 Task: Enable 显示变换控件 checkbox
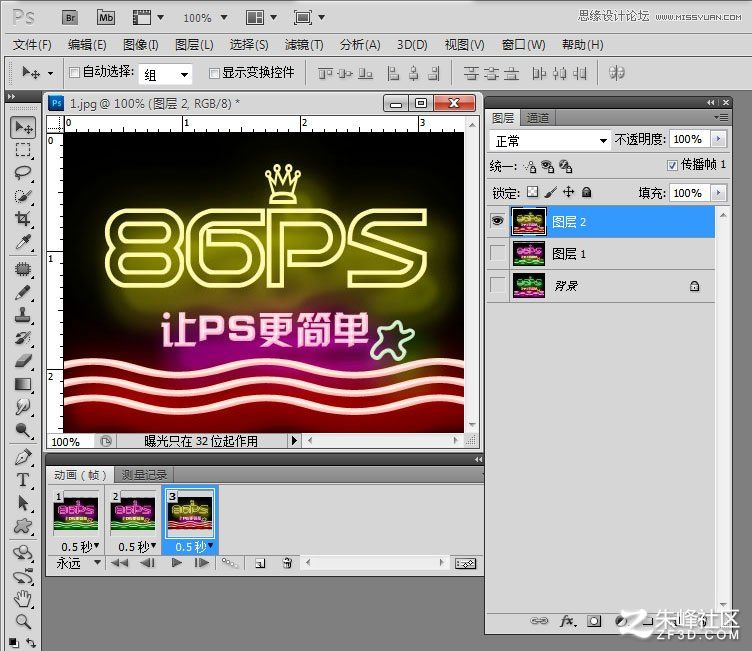click(x=214, y=73)
